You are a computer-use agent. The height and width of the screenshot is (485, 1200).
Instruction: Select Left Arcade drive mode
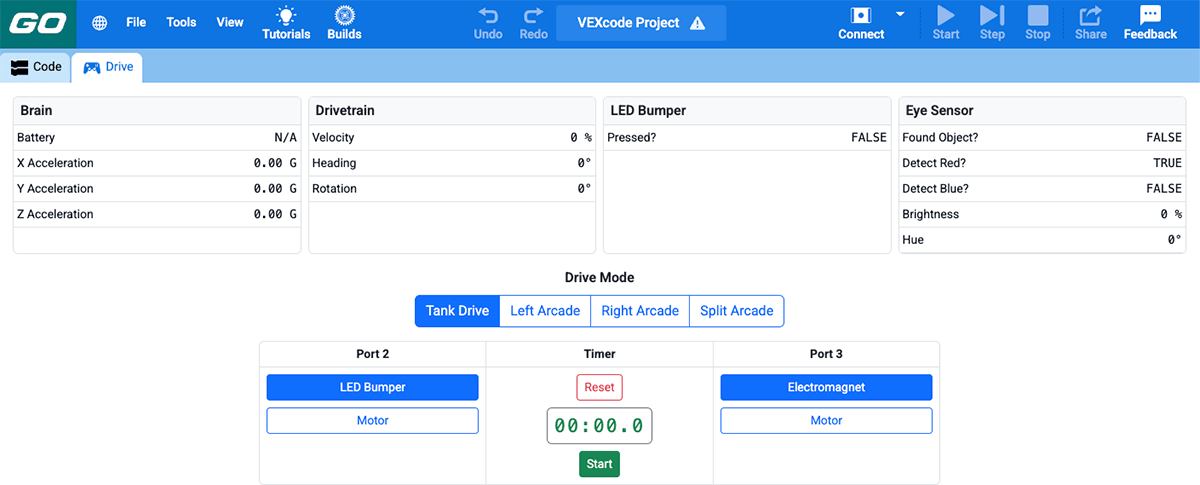click(x=545, y=311)
